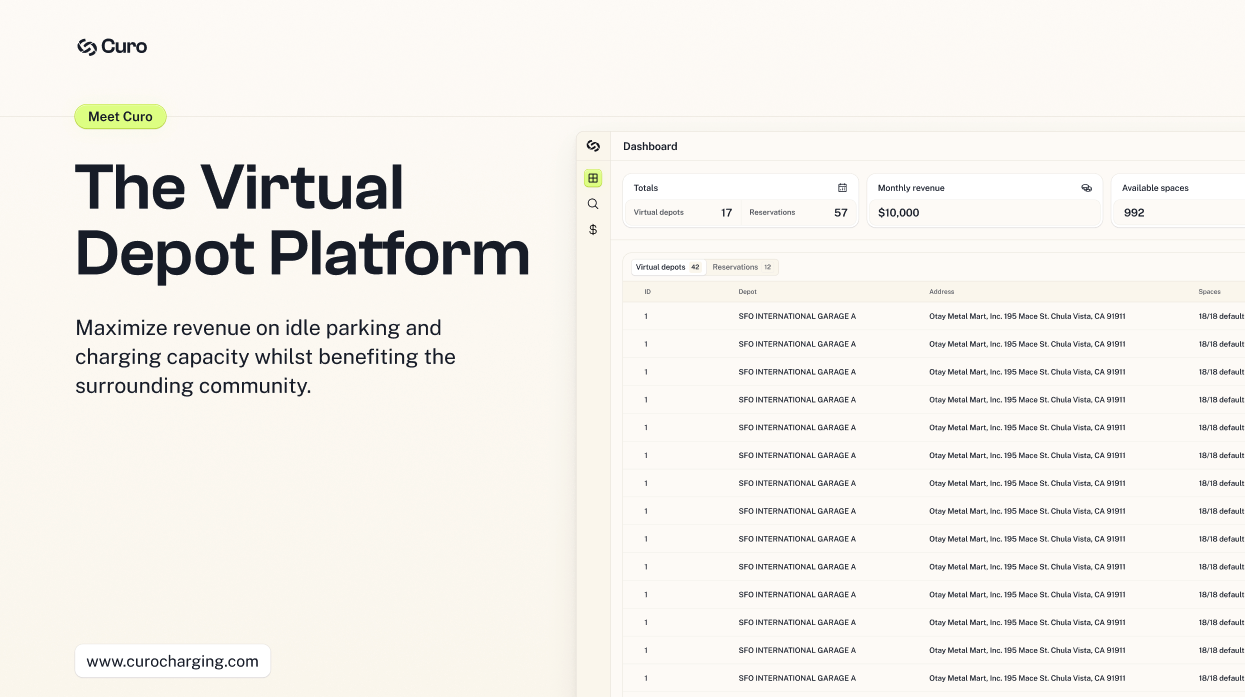
Task: Click the Depot column header
Action: click(747, 292)
